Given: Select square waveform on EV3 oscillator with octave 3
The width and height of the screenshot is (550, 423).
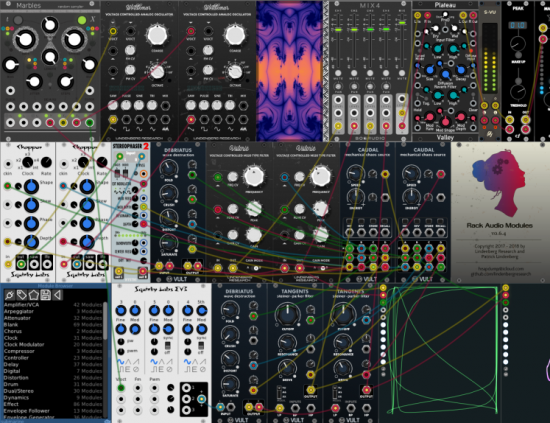Looking at the screenshot, I should (120, 369).
